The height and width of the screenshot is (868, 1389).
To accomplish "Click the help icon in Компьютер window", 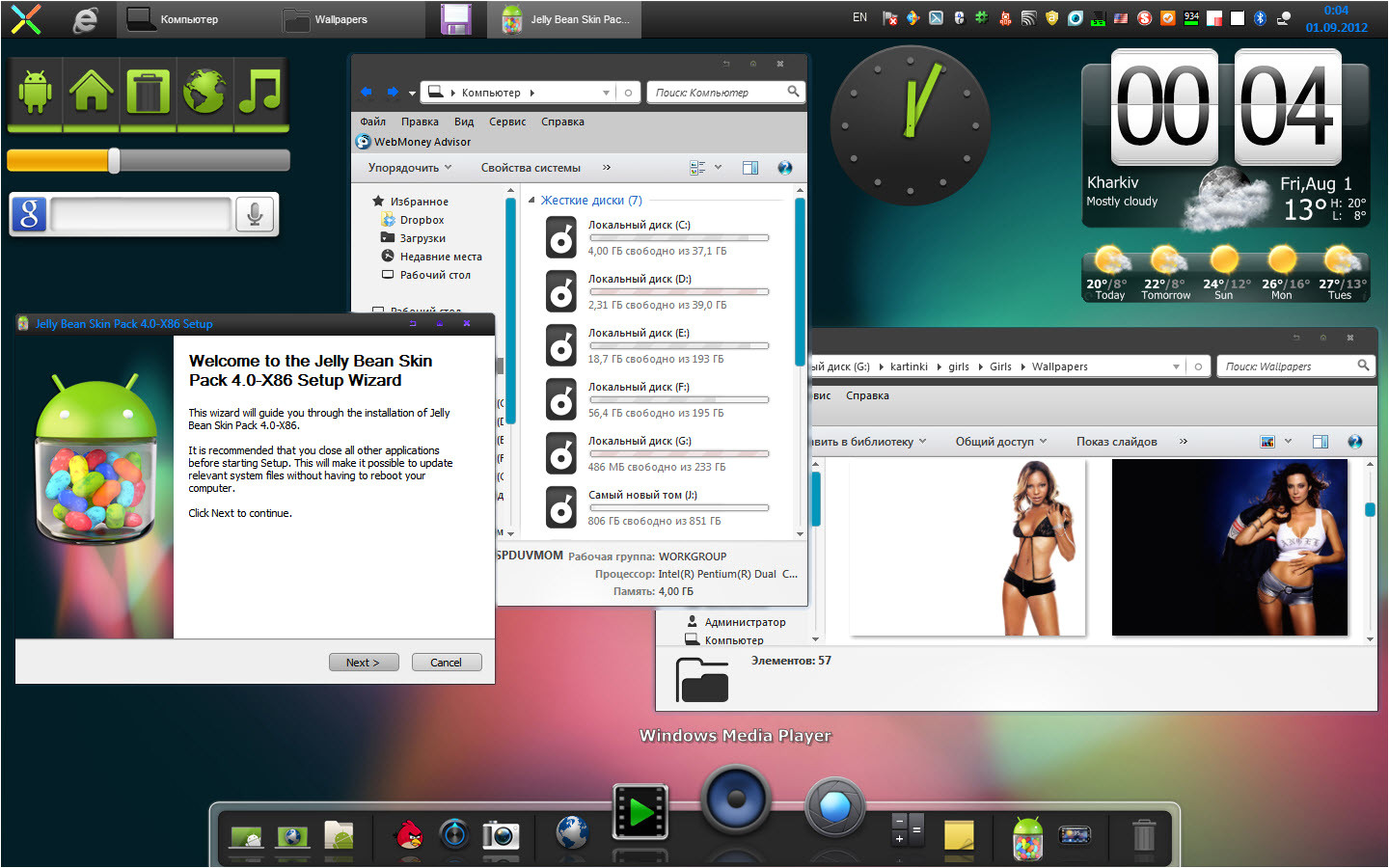I will coord(785,168).
